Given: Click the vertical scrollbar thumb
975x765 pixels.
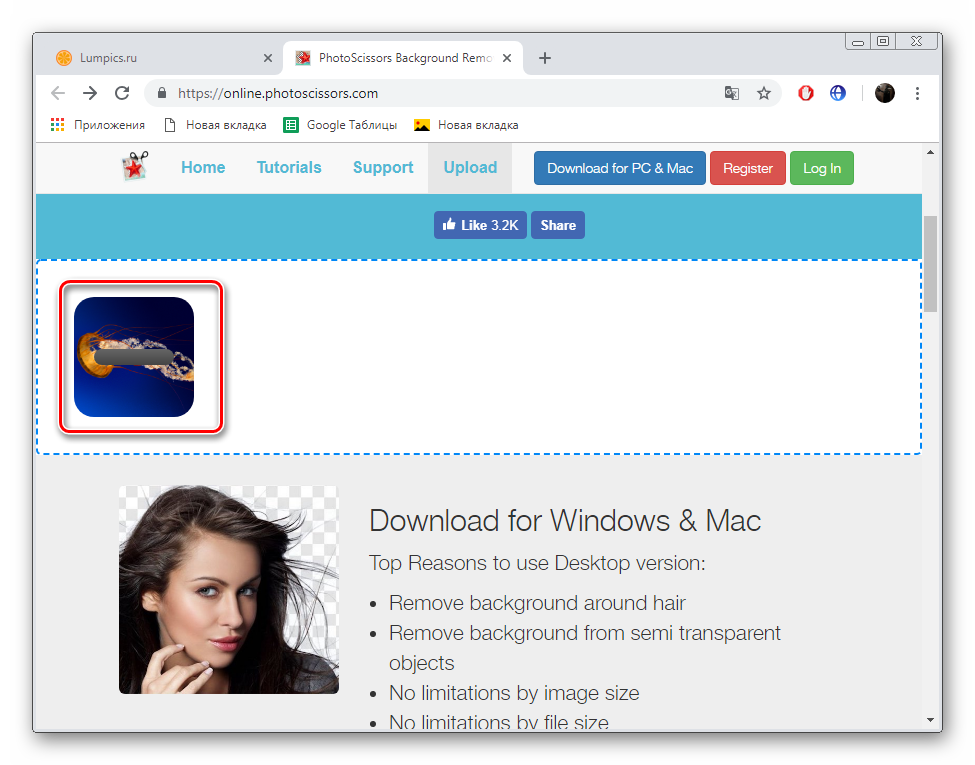Looking at the screenshot, I should point(930,263).
